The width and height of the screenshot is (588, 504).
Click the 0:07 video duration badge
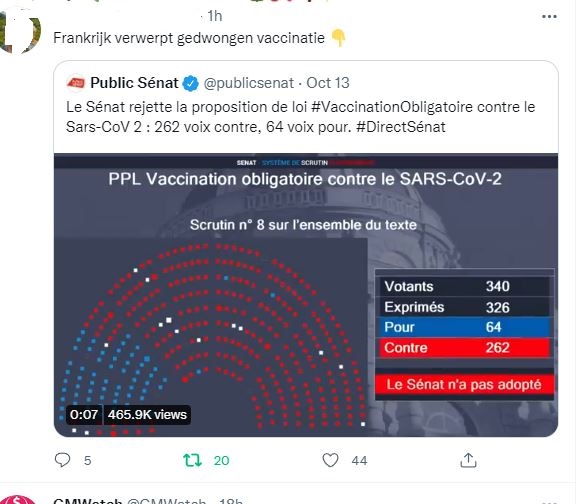pyautogui.click(x=84, y=415)
